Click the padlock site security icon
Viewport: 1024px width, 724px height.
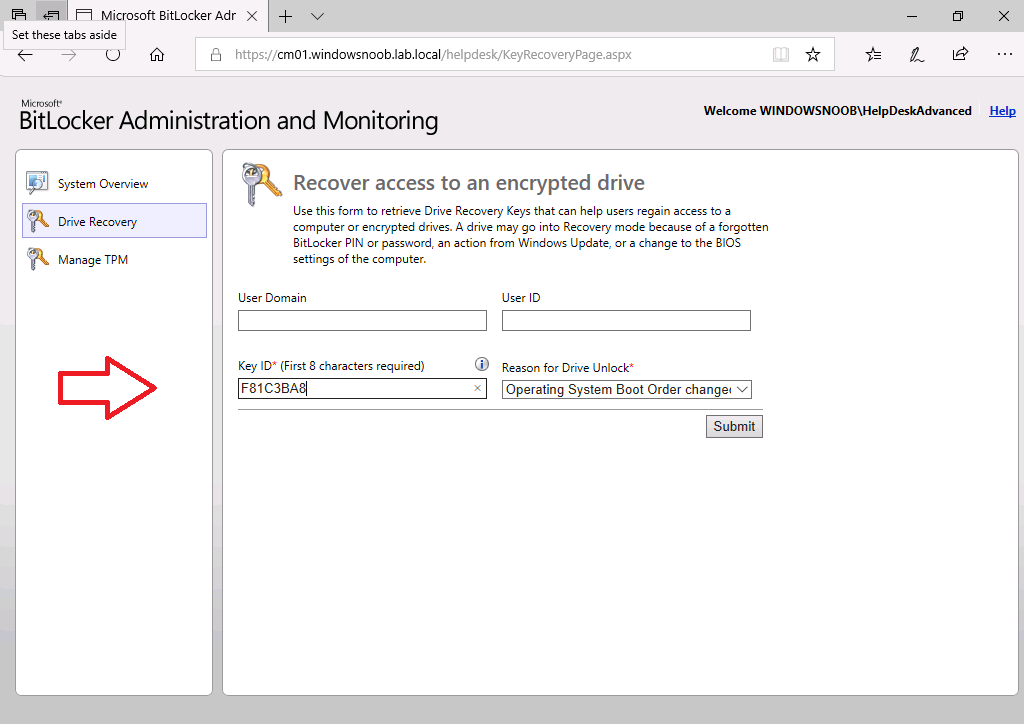click(x=216, y=55)
